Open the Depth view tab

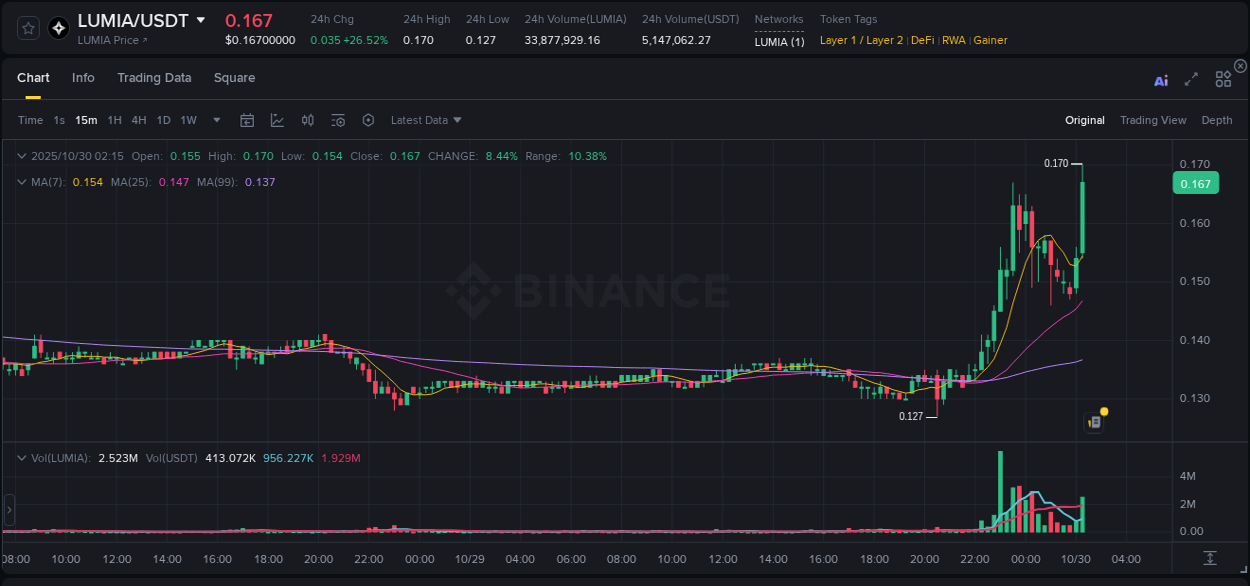[x=1216, y=120]
